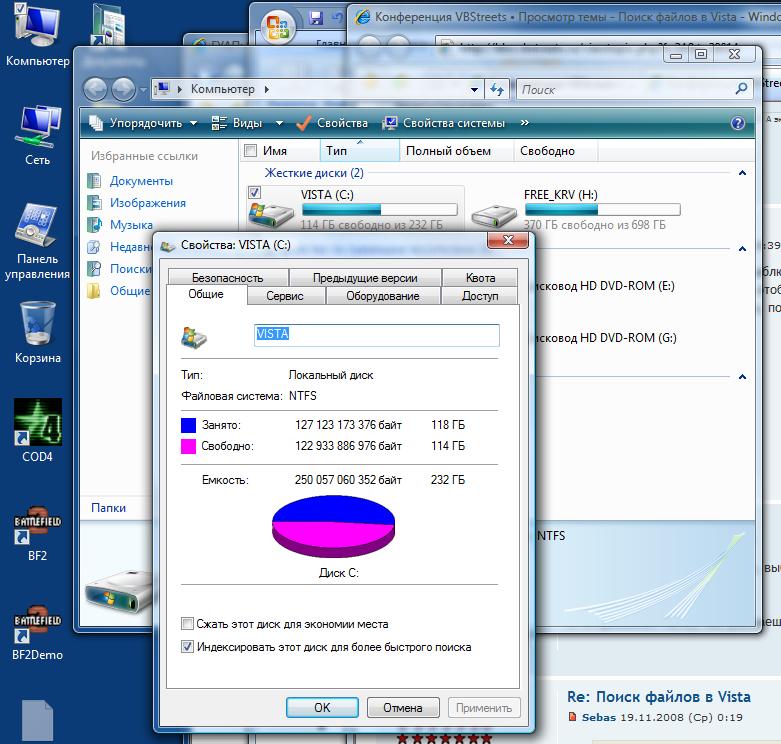Switch to the Доступ tab

click(480, 295)
